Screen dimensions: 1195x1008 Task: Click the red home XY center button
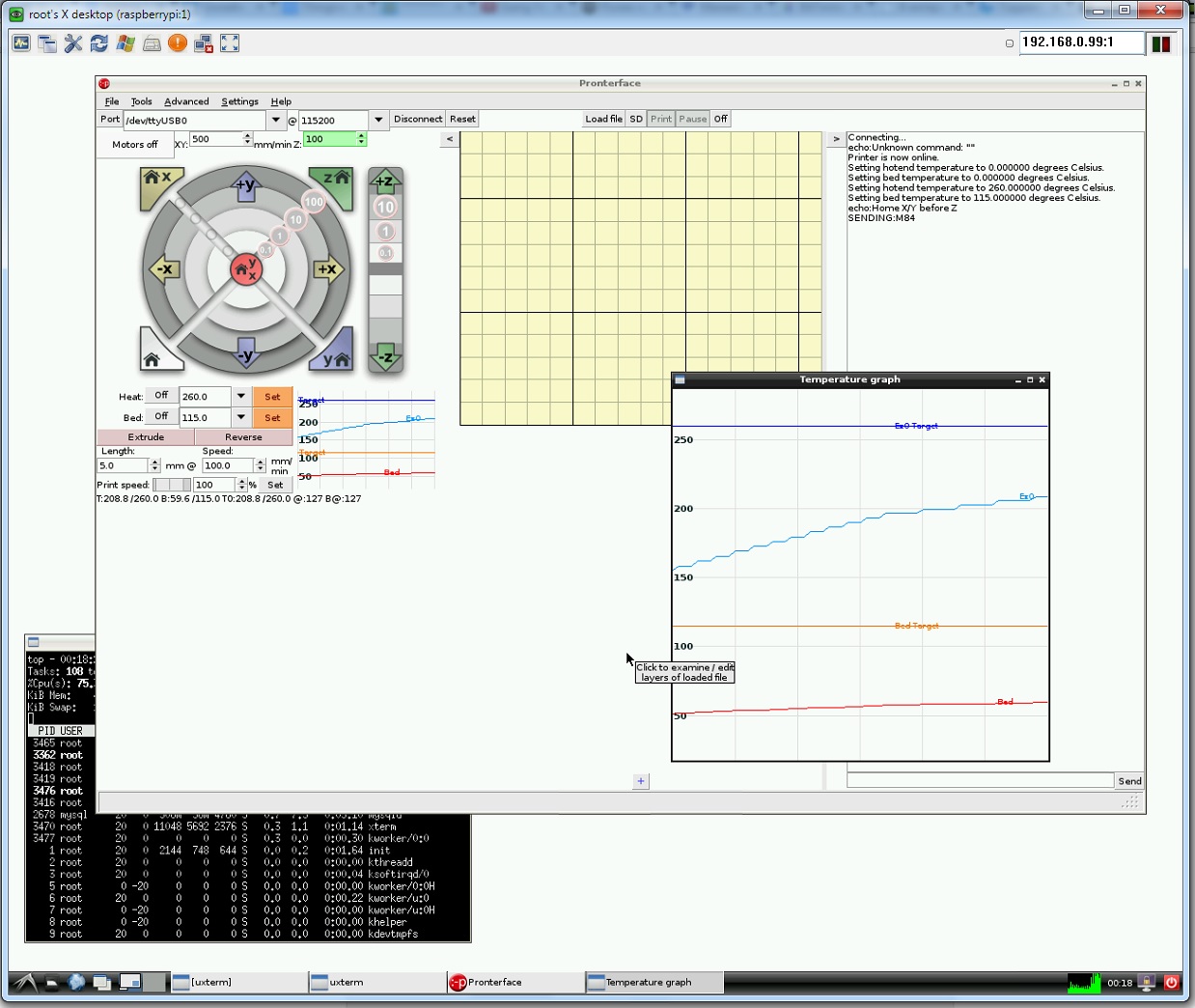pyautogui.click(x=247, y=269)
